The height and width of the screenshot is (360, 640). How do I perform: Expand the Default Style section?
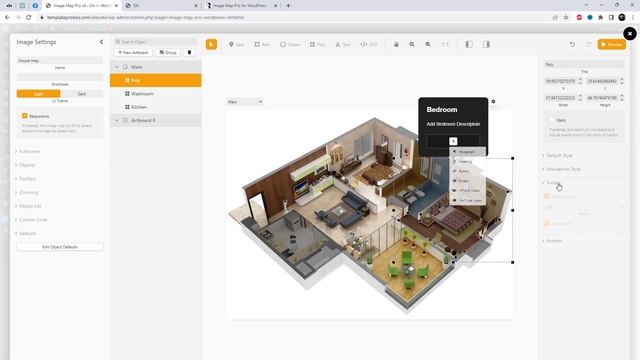click(557, 156)
